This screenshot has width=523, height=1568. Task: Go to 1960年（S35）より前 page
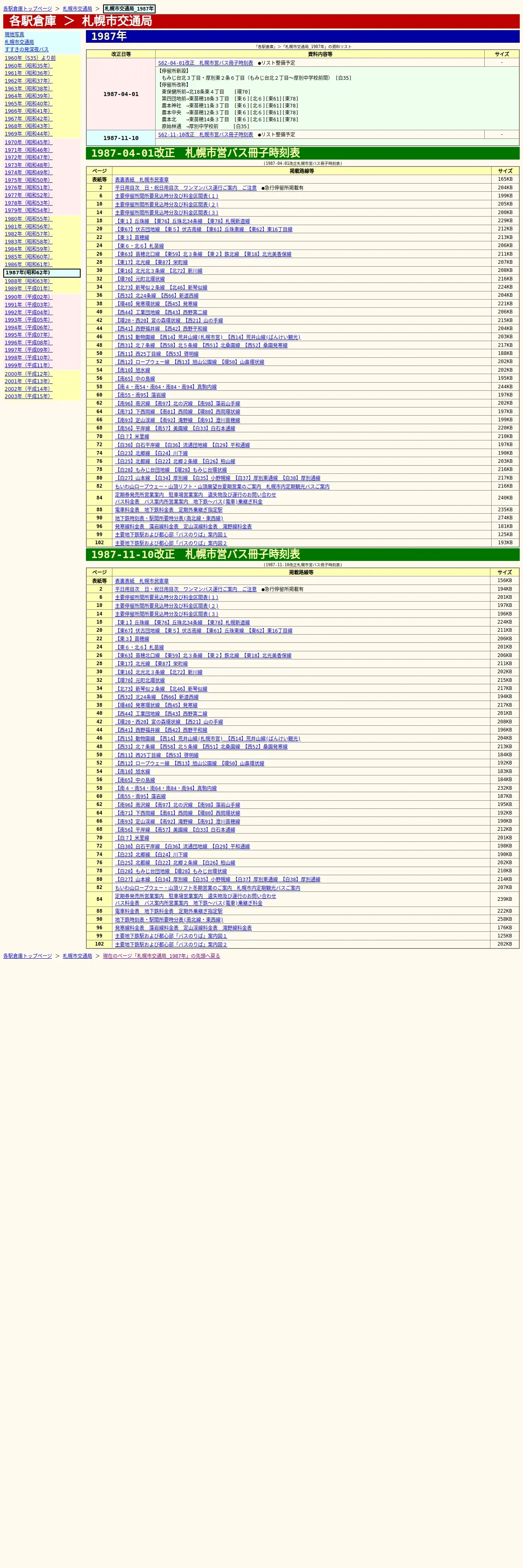31,59
